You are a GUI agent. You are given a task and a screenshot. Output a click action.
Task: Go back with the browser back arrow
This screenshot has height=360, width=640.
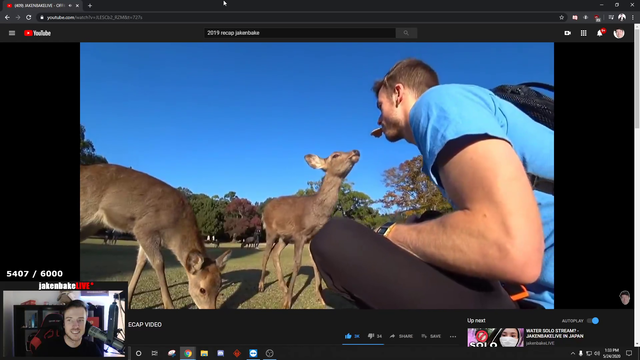click(x=7, y=17)
